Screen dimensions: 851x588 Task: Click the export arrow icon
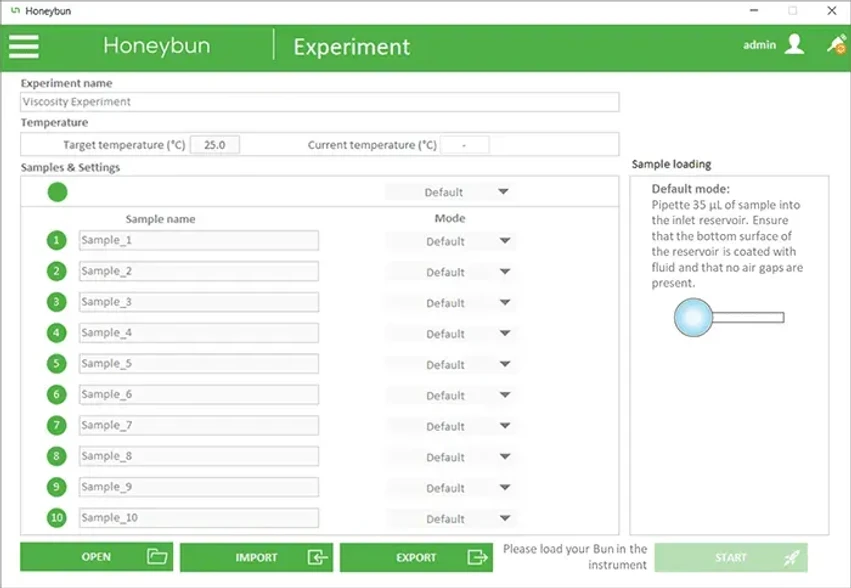(477, 557)
